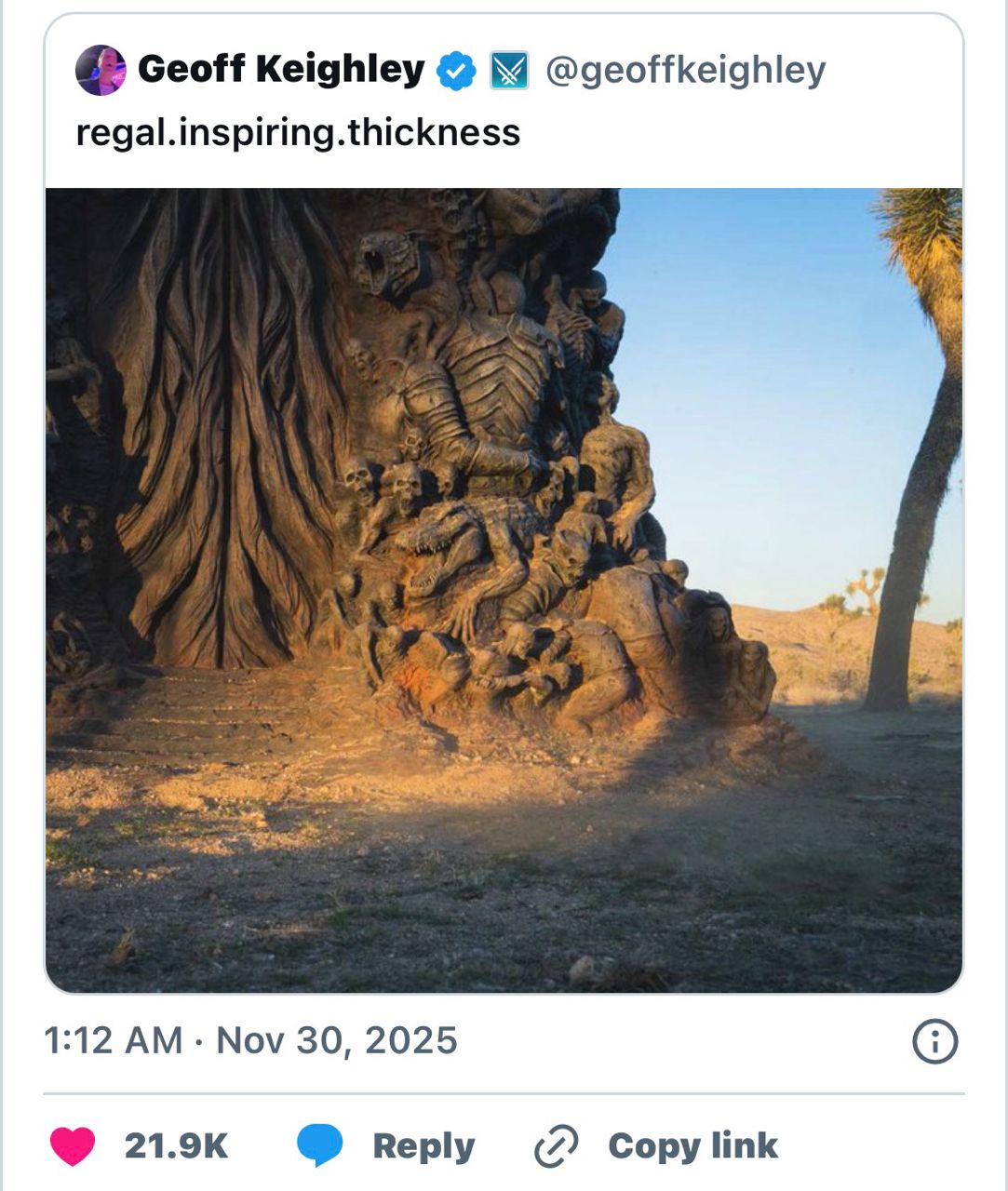Click the teal affiliate badge beside the name
Image resolution: width=1008 pixels, height=1191 pixels.
509,71
